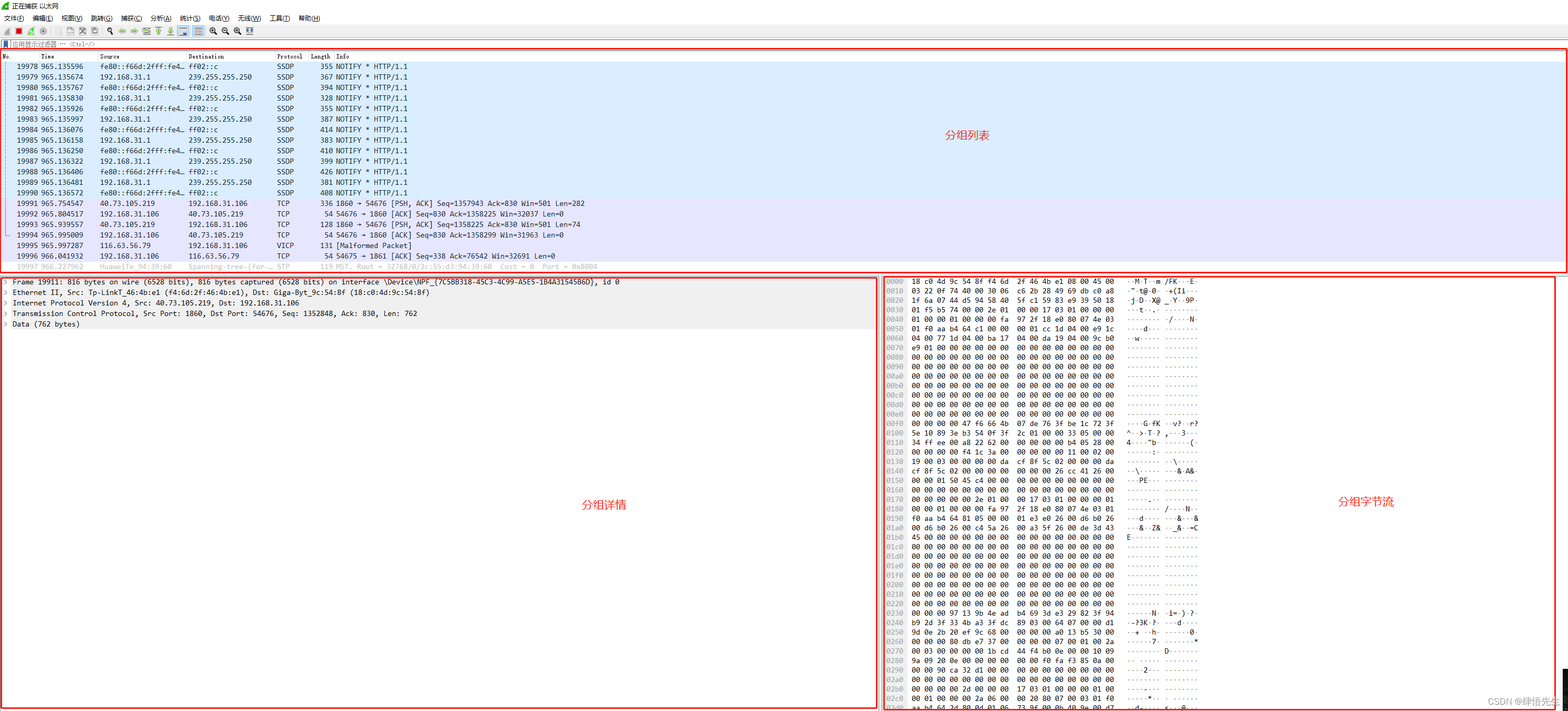This screenshot has height=711, width=1568.
Task: Expand the Frame 19911 detail row
Action: point(6,282)
